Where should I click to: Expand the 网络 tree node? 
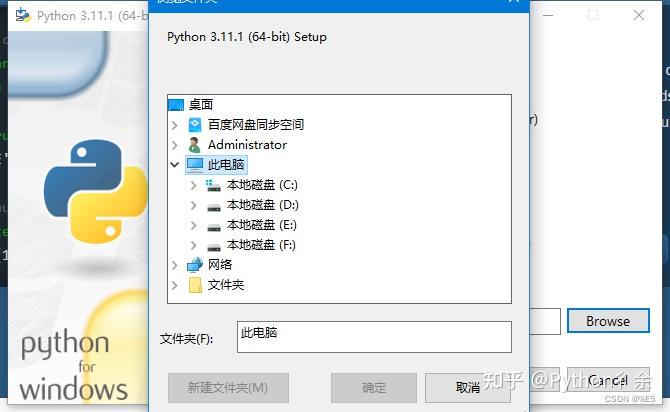[x=174, y=265]
